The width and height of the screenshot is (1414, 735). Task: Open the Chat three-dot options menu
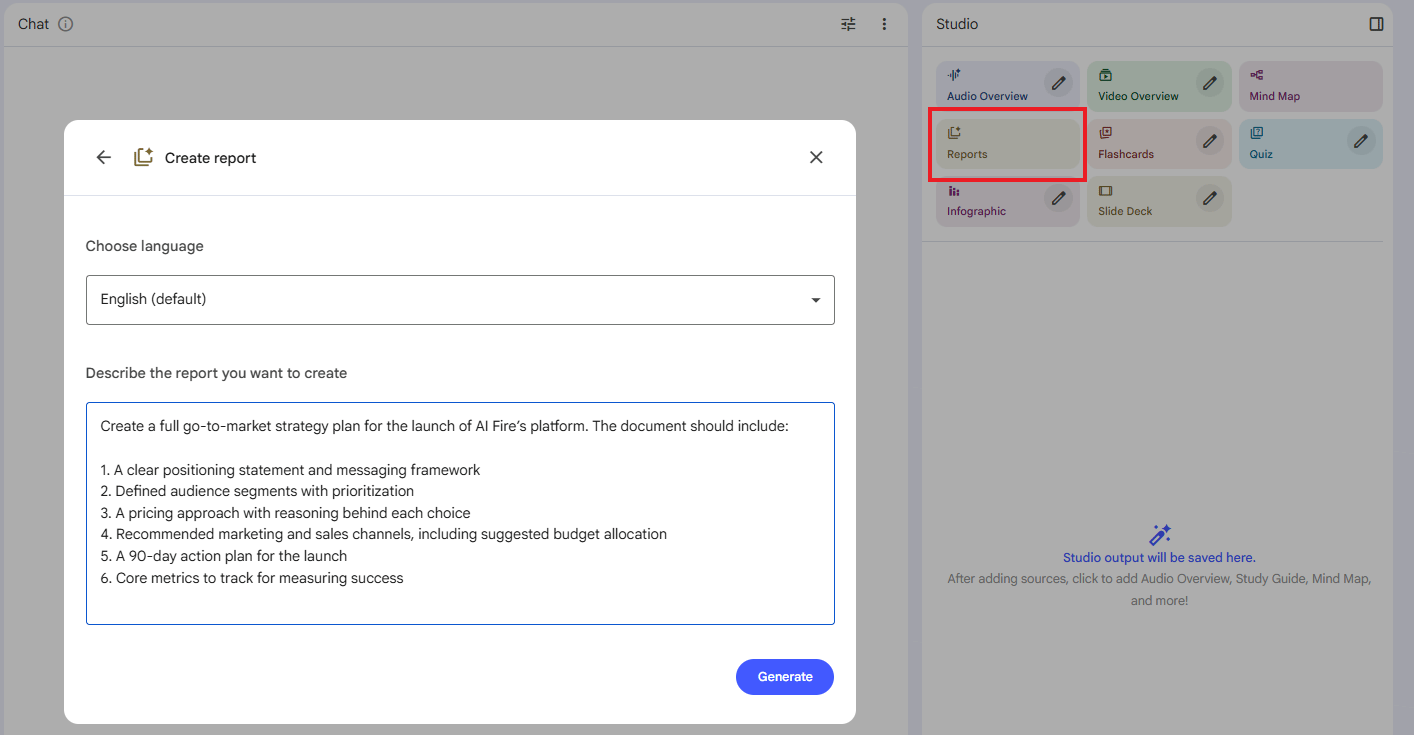884,24
